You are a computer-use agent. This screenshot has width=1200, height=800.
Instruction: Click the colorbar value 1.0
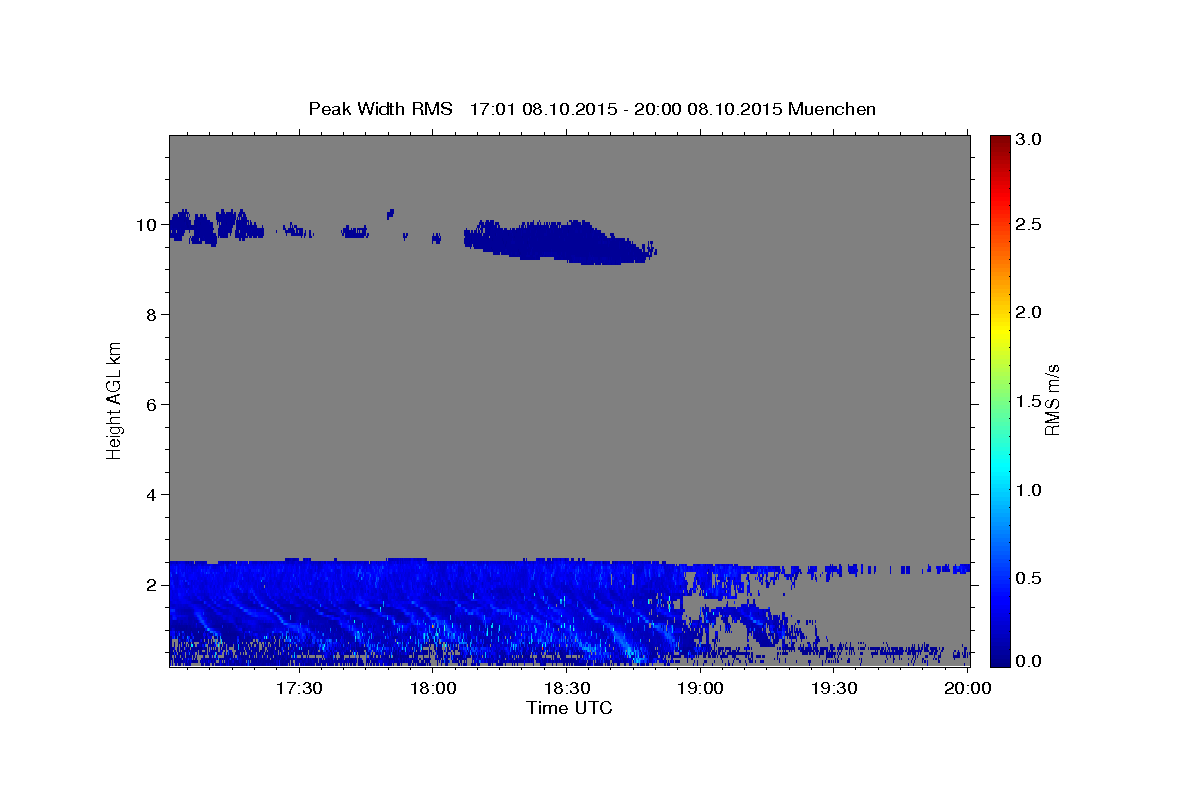tap(1030, 490)
